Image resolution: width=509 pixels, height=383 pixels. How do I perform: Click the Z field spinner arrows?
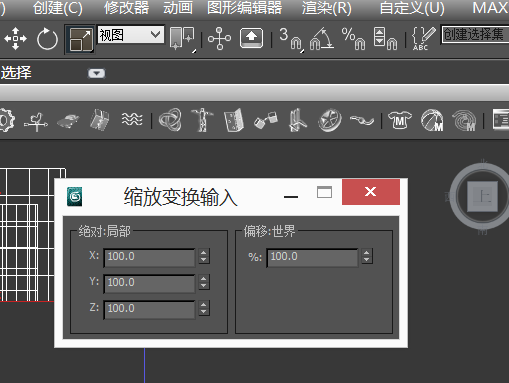point(204,308)
